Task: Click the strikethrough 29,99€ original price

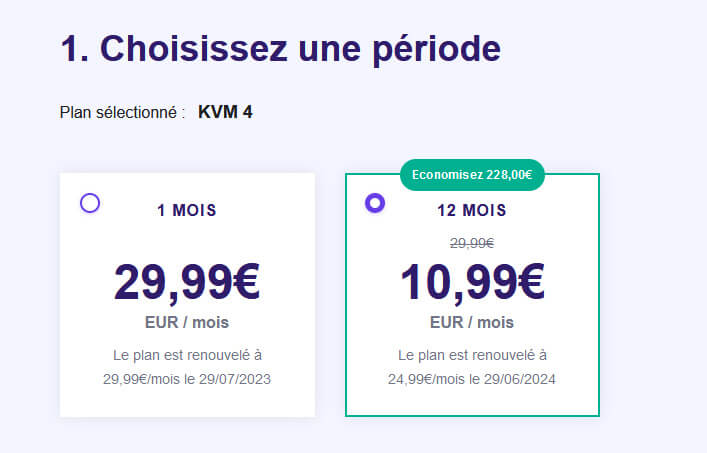Action: (472, 243)
